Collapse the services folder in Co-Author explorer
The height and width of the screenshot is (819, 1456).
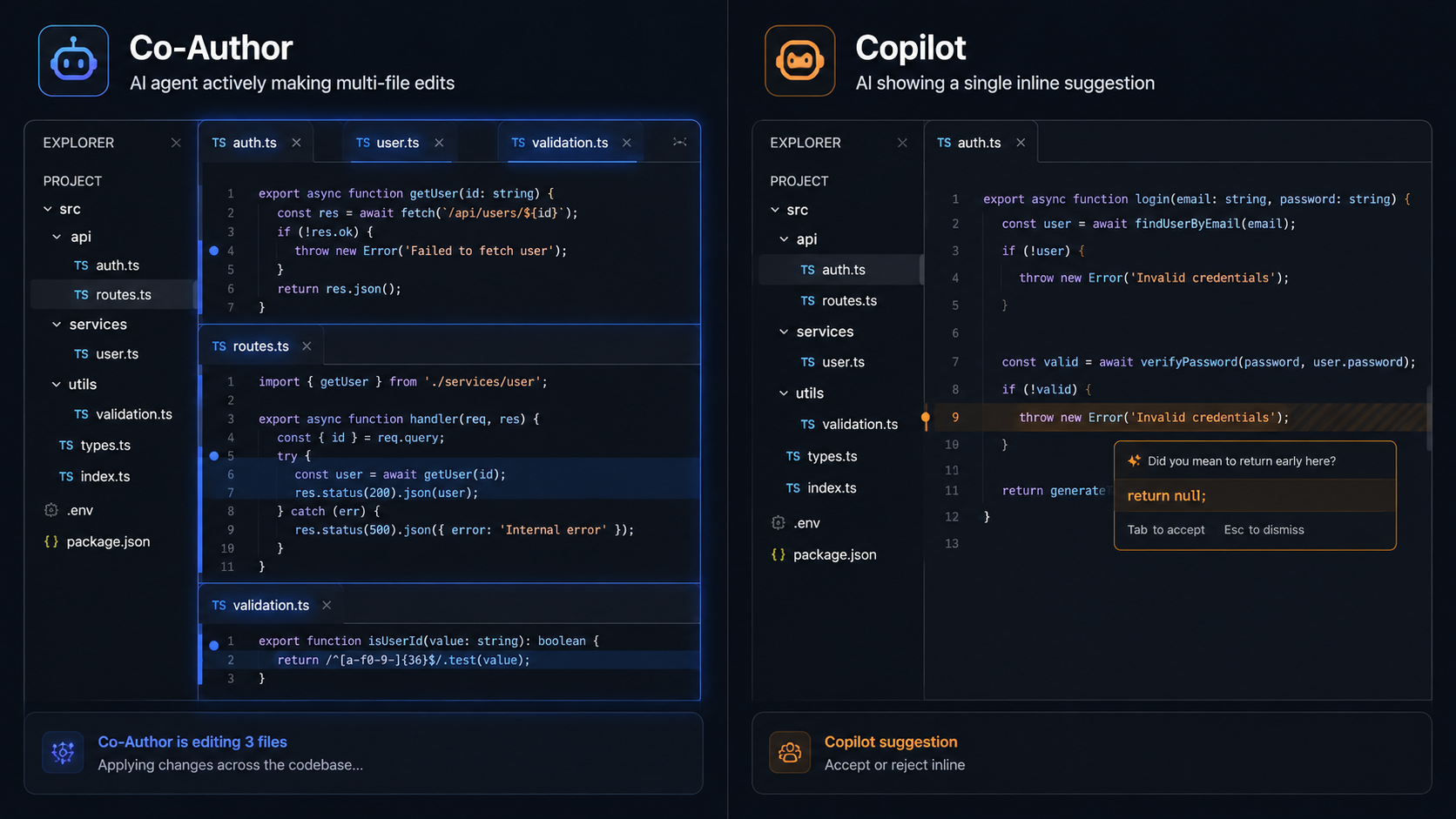(57, 325)
